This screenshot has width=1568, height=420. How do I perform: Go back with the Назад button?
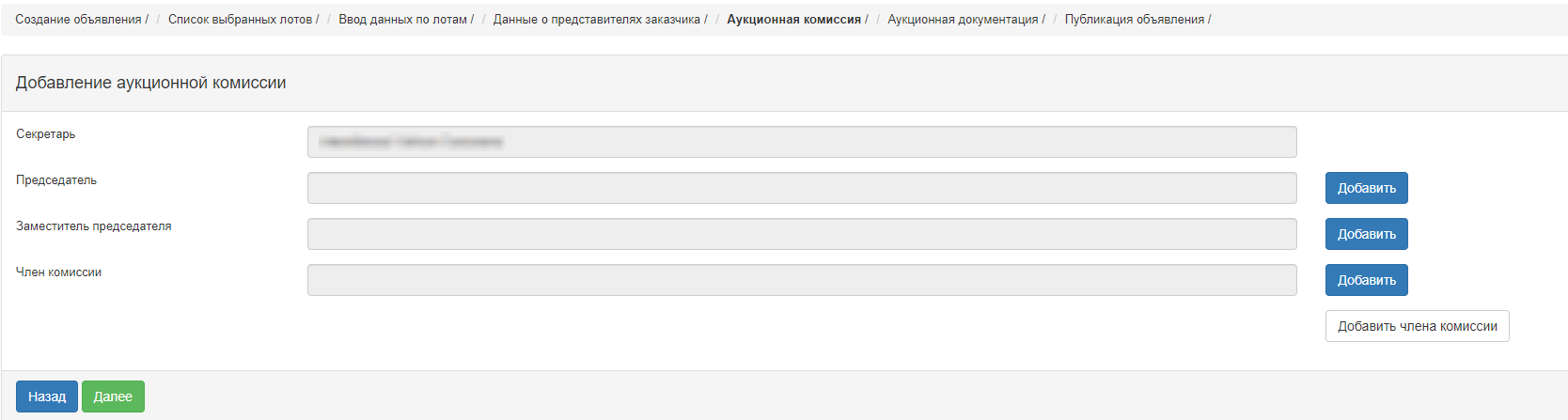click(x=47, y=397)
